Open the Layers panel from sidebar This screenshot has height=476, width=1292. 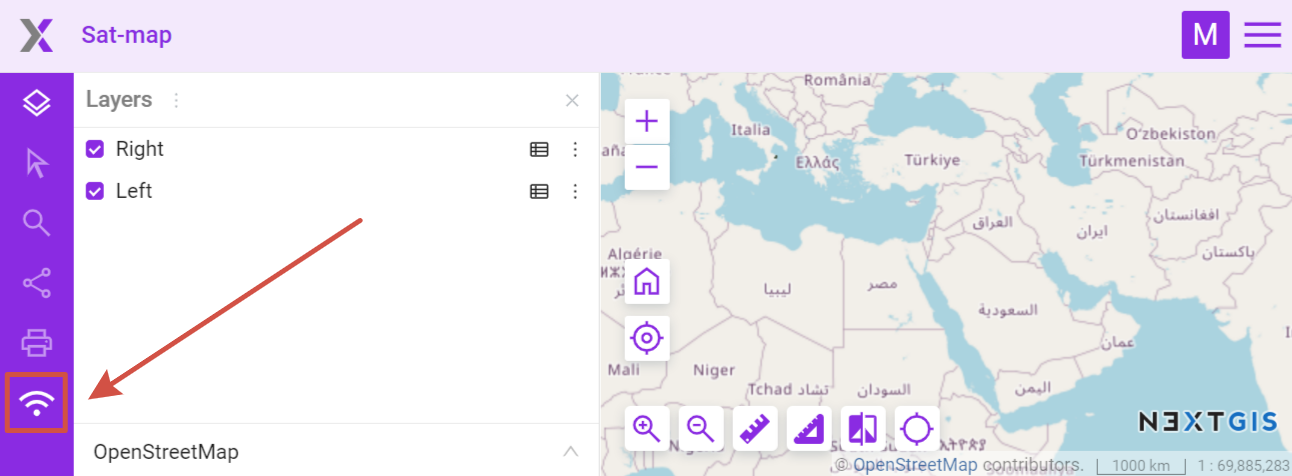tap(37, 102)
